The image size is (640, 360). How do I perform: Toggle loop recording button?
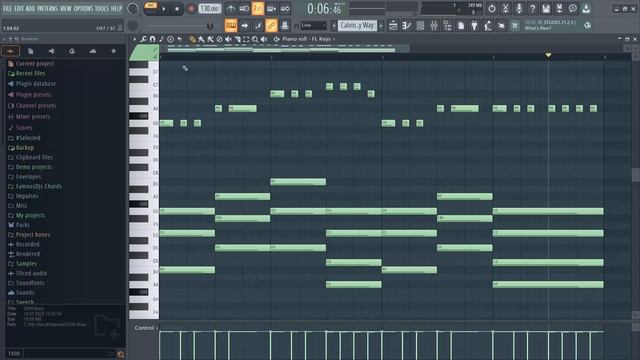click(285, 9)
